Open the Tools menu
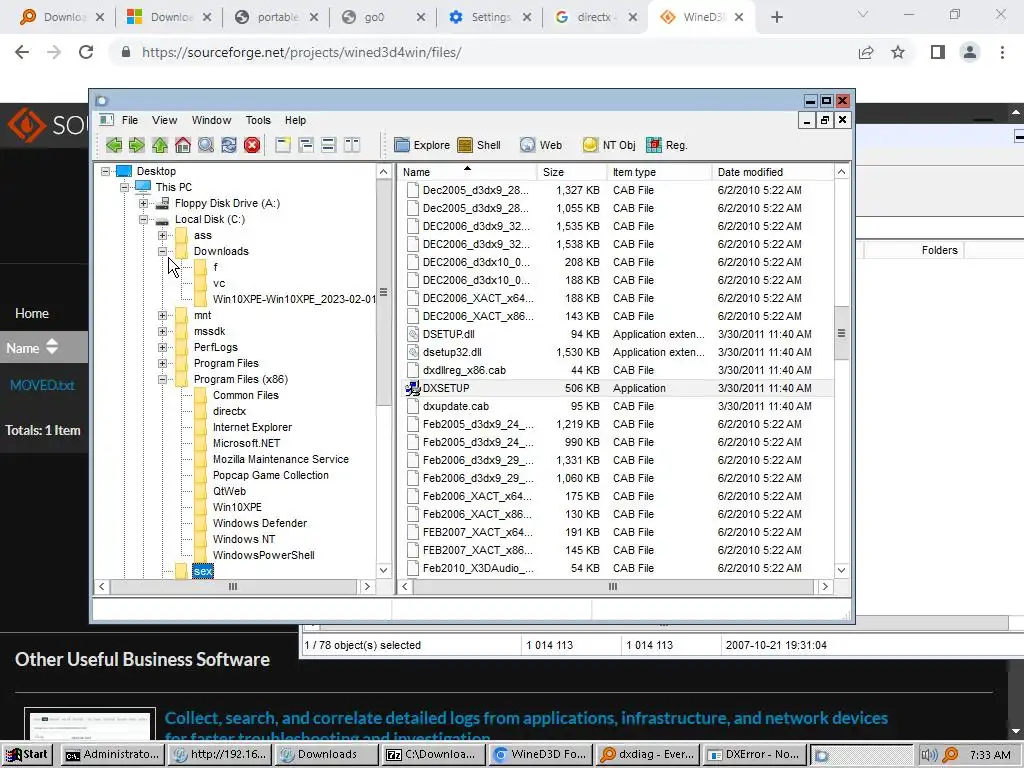 point(258,120)
